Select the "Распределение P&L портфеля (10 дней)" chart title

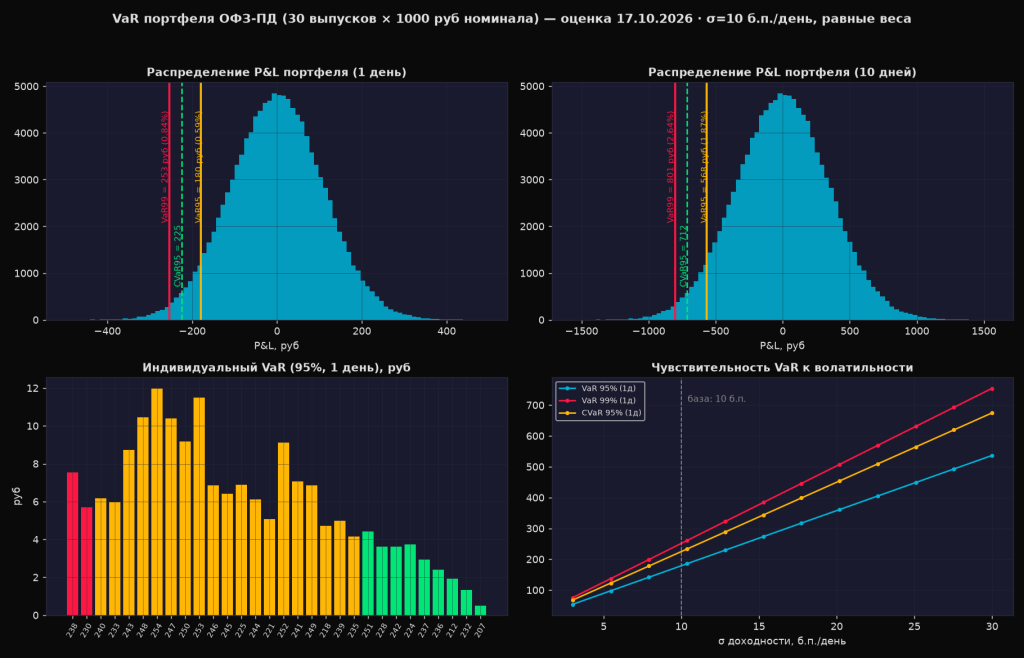pos(782,72)
